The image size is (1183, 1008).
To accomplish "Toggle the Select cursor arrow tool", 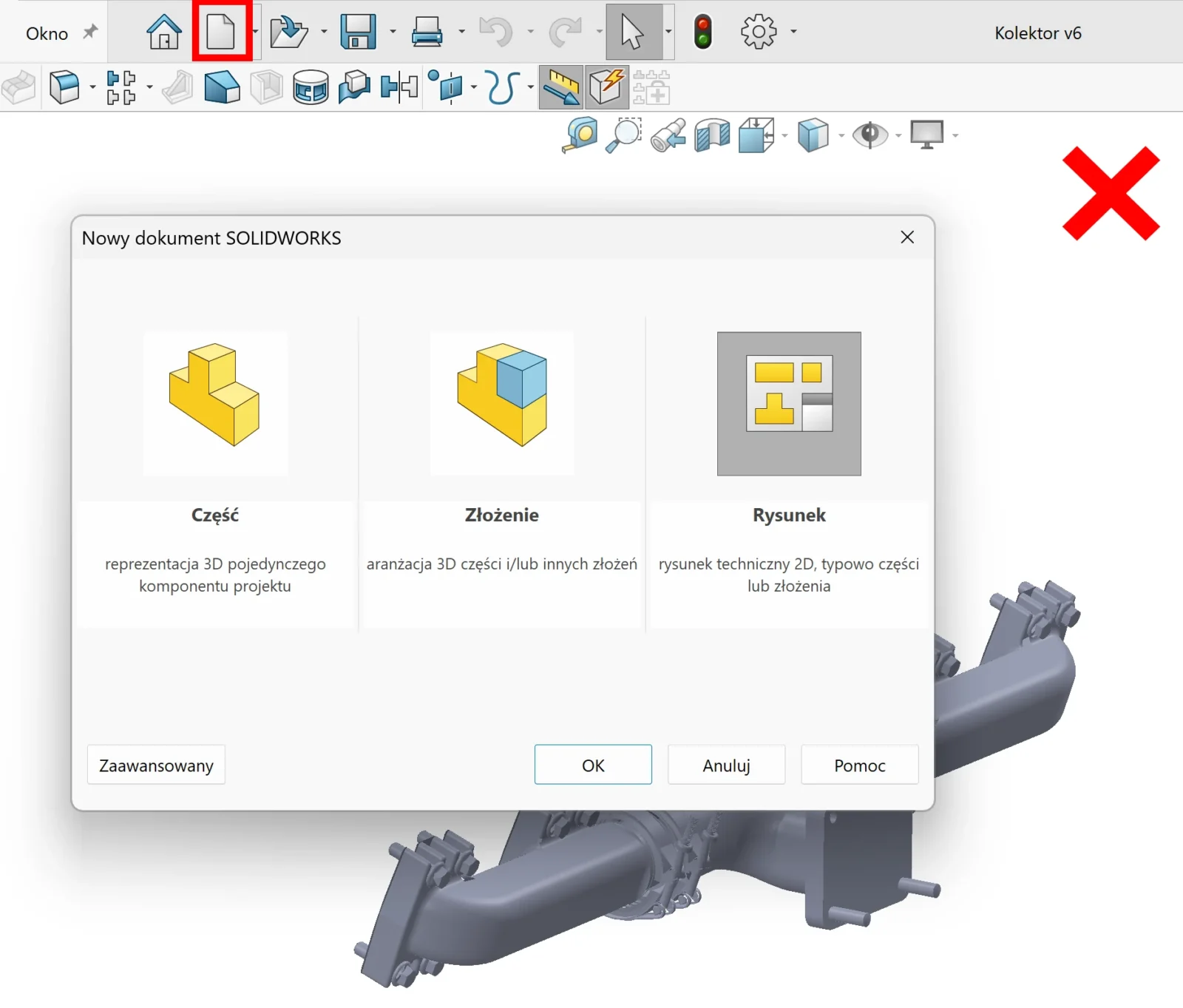I will point(634,32).
